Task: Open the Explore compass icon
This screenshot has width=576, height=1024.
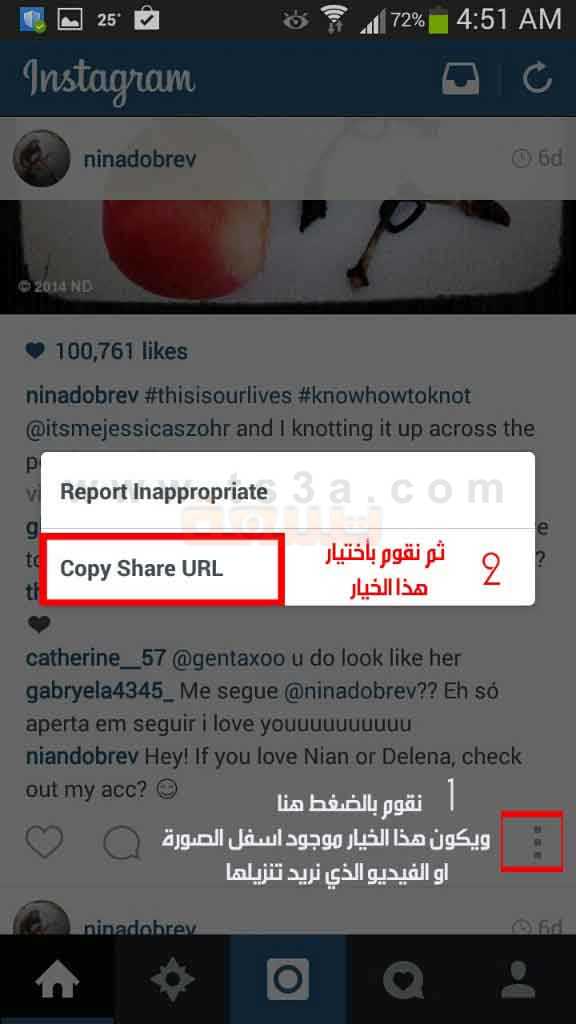Action: (x=172, y=980)
